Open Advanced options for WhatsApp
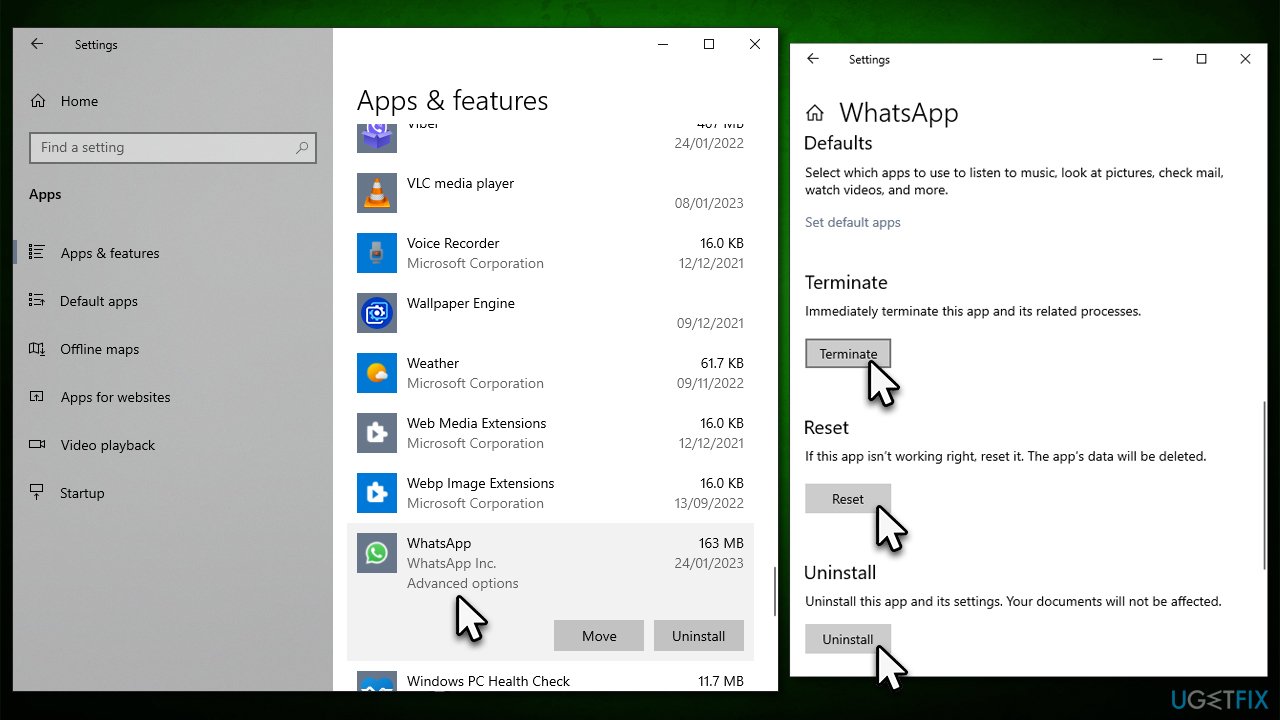Viewport: 1280px width, 720px height. 462,583
